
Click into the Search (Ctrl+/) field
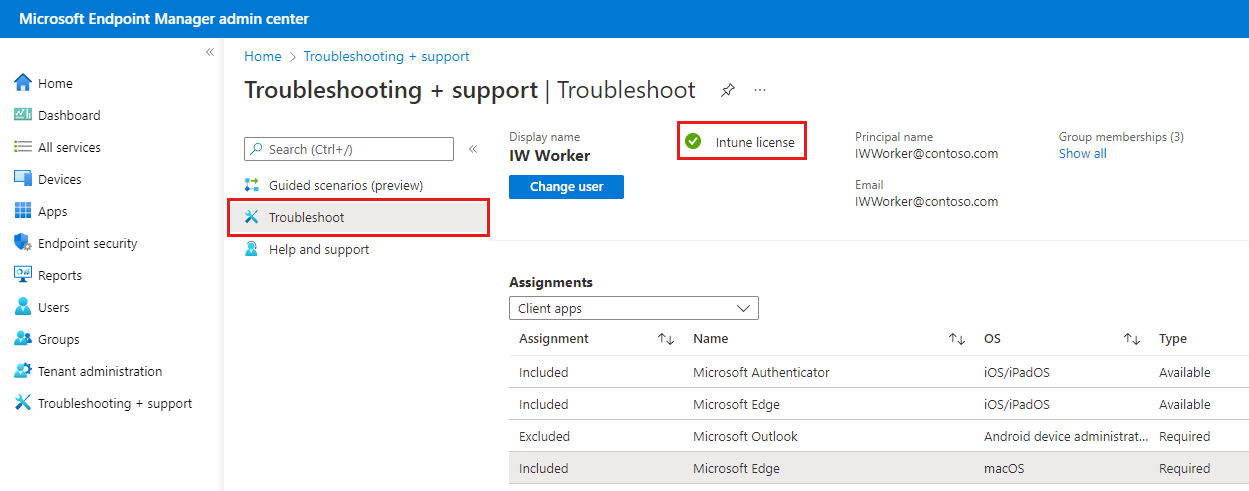(357, 149)
